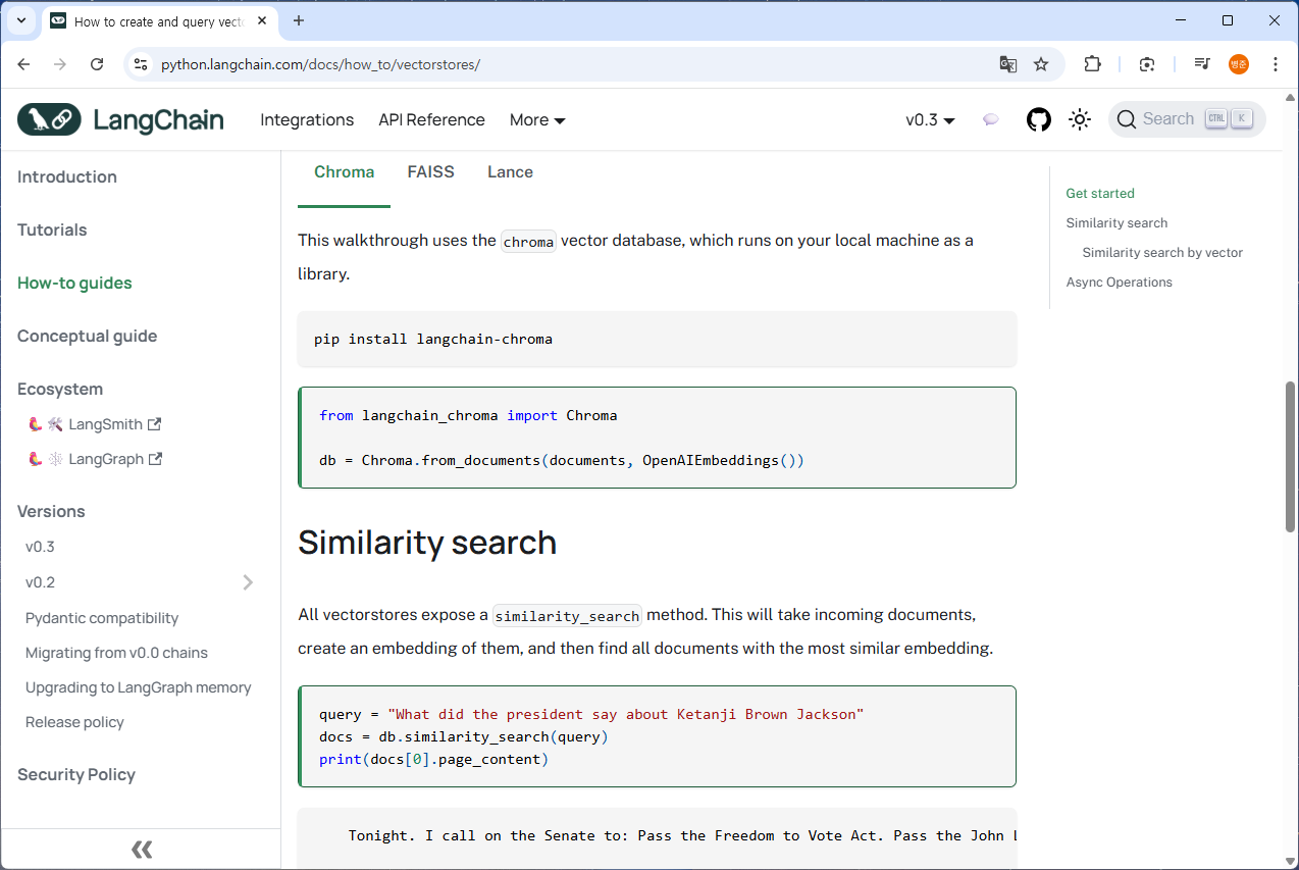Open v0.3 sidebar link
The image size is (1299, 870).
tap(40, 547)
